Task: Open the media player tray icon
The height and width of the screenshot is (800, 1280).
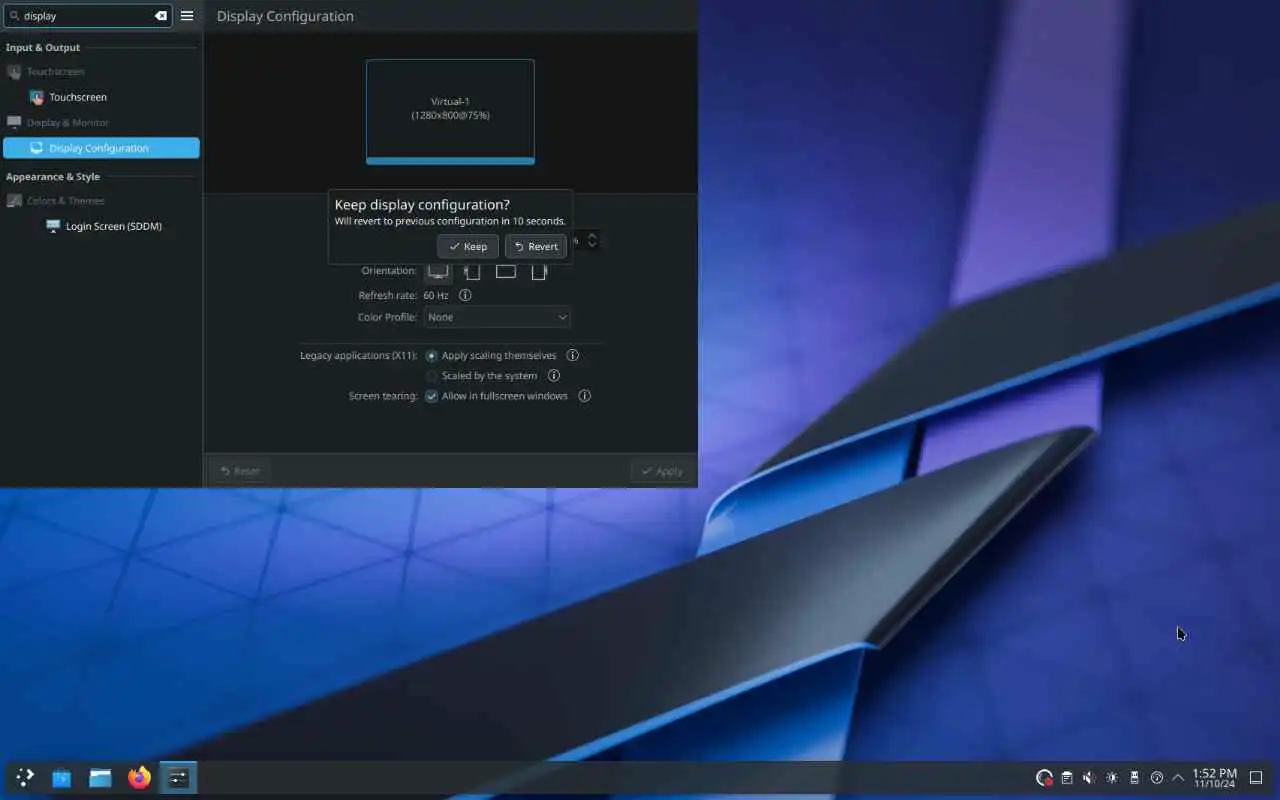Action: click(1157, 777)
